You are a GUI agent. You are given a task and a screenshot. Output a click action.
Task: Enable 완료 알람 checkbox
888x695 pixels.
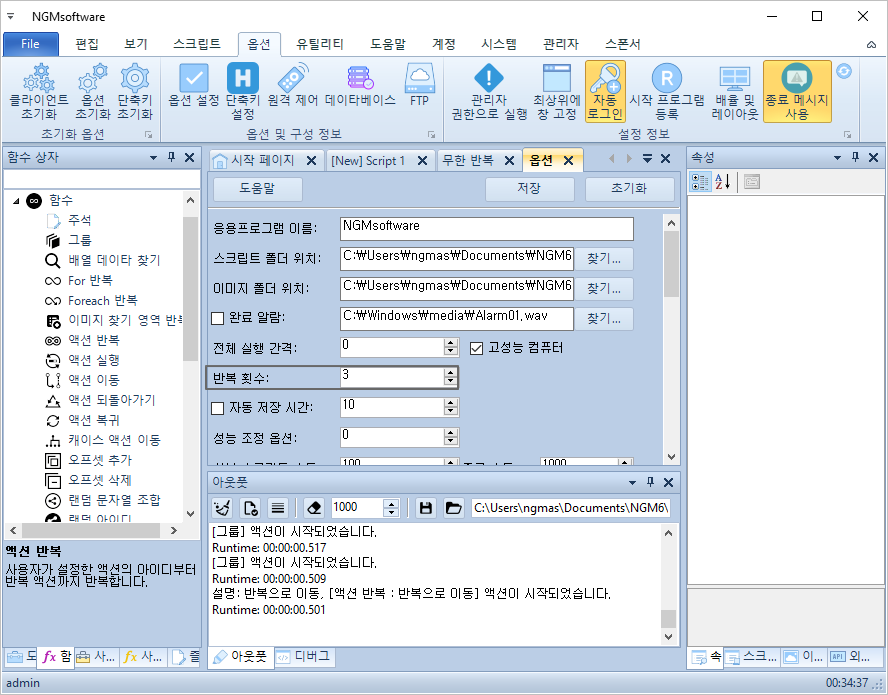point(217,318)
